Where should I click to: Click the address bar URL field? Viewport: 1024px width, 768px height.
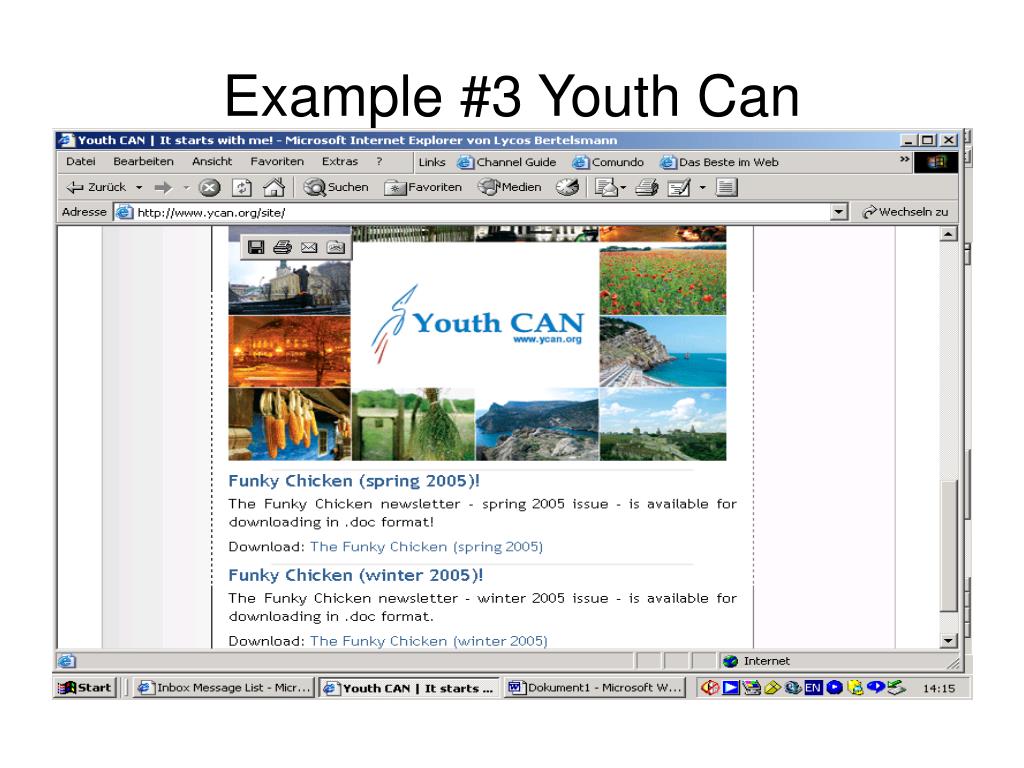click(x=482, y=212)
